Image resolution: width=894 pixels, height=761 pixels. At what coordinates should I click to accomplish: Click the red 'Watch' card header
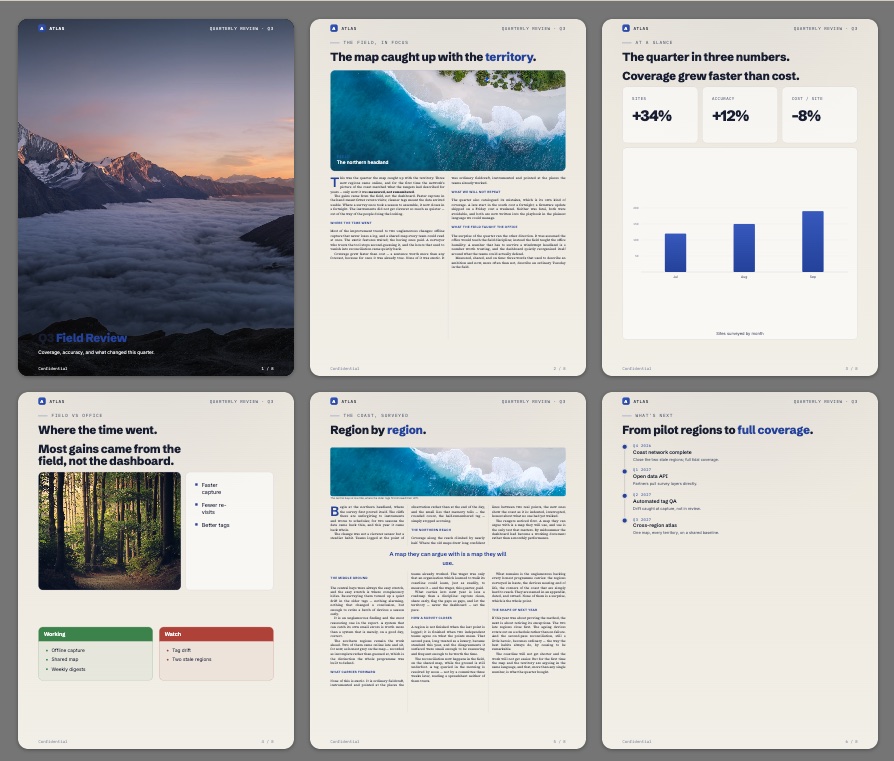coord(216,634)
